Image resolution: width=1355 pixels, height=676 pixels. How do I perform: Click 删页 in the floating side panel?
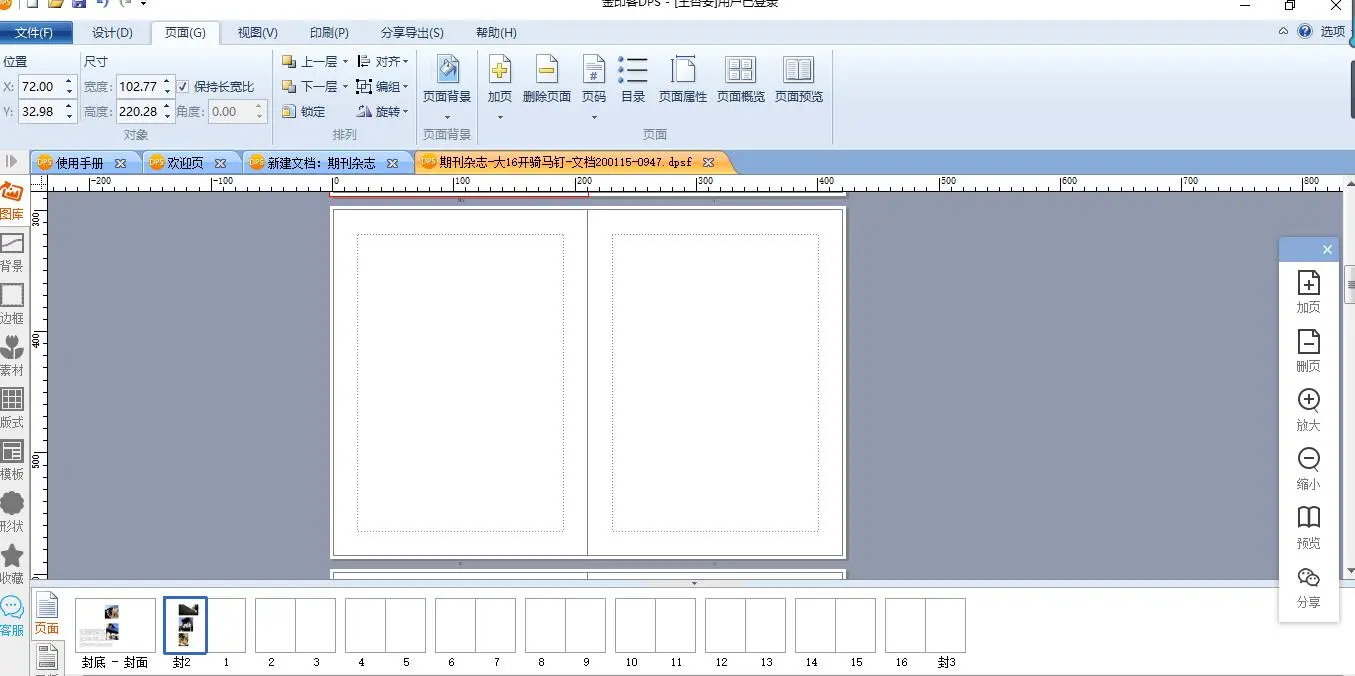tap(1308, 351)
